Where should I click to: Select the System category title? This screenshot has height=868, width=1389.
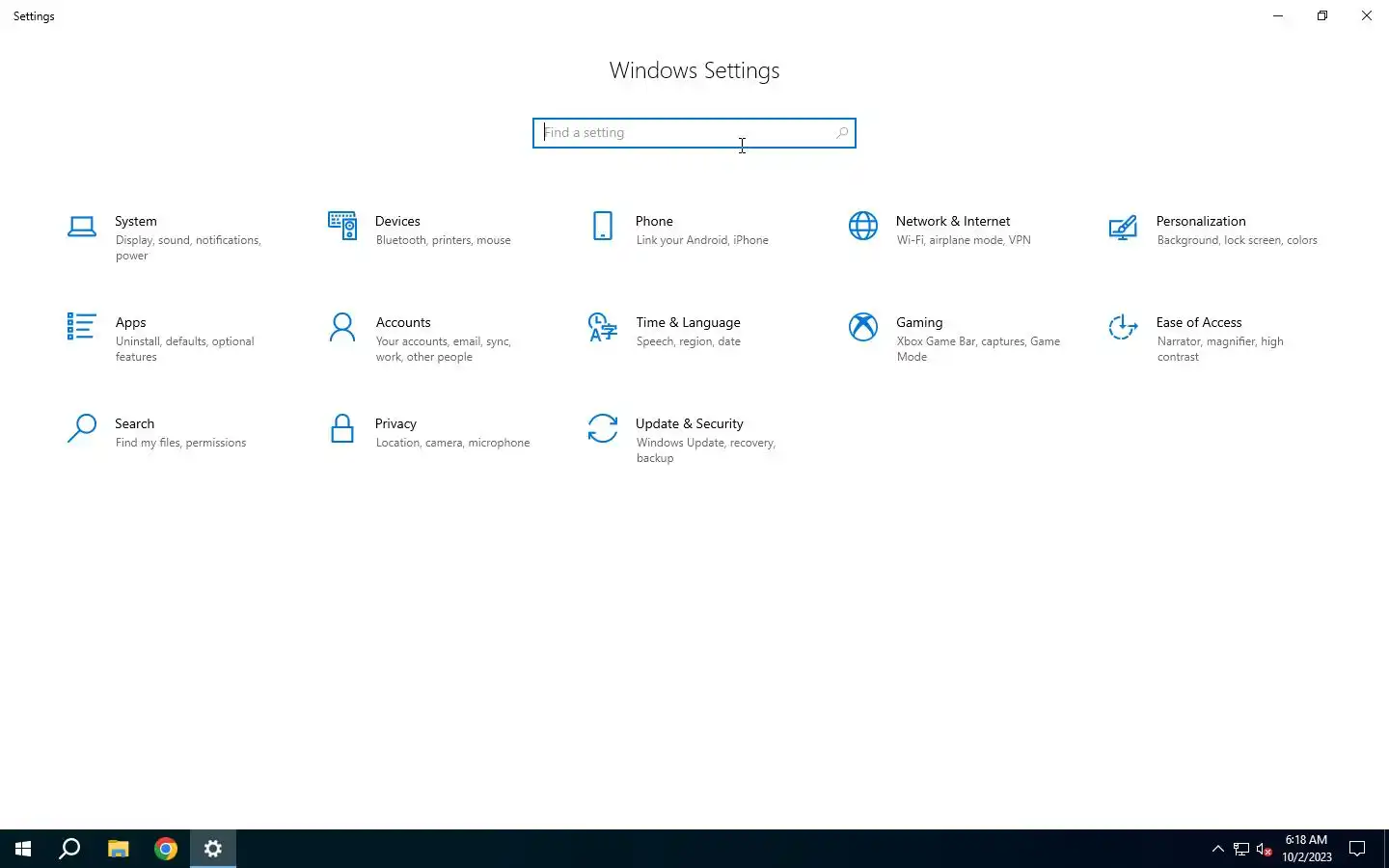[136, 221]
